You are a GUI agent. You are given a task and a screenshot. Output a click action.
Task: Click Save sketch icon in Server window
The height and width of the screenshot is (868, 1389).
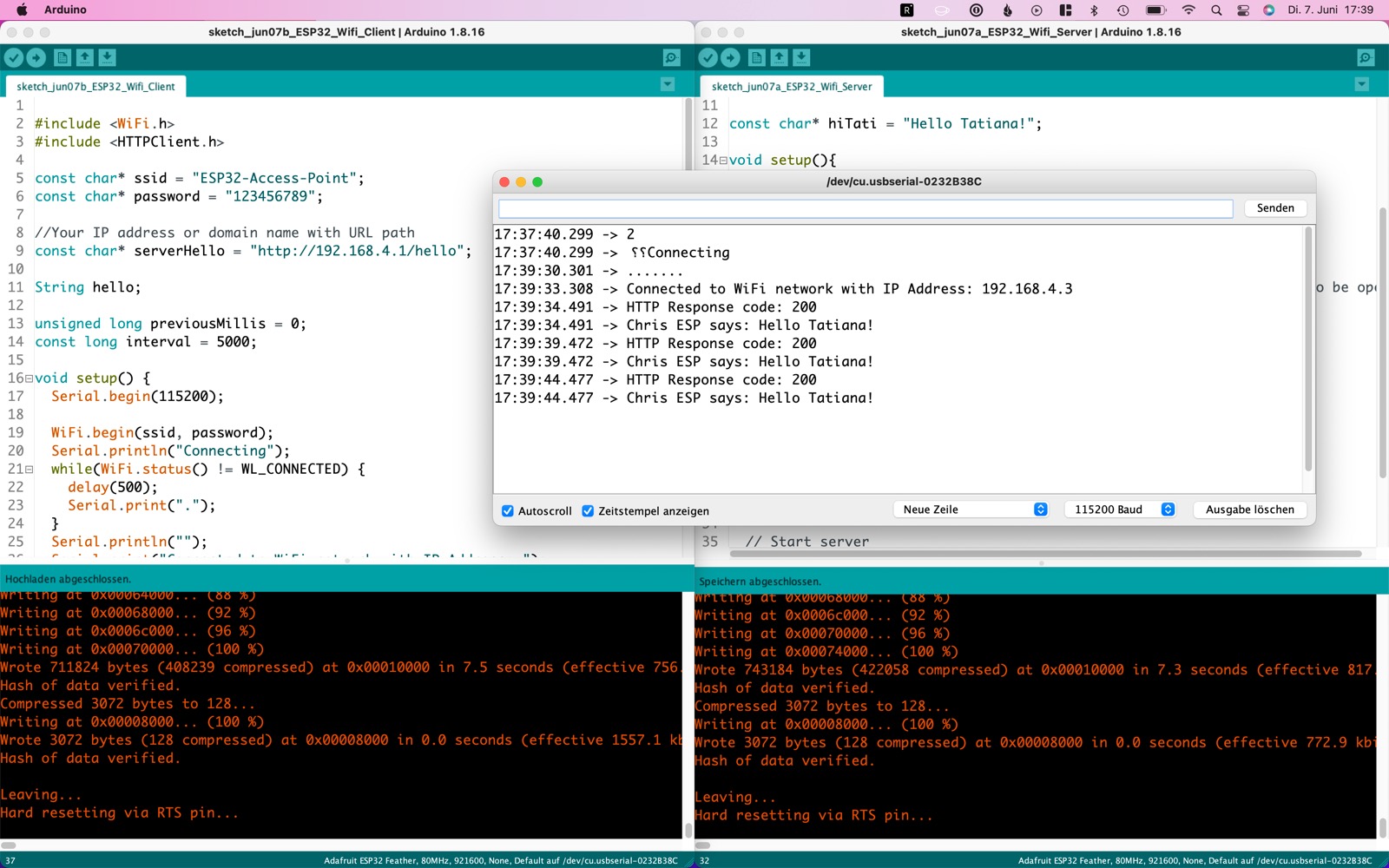801,58
